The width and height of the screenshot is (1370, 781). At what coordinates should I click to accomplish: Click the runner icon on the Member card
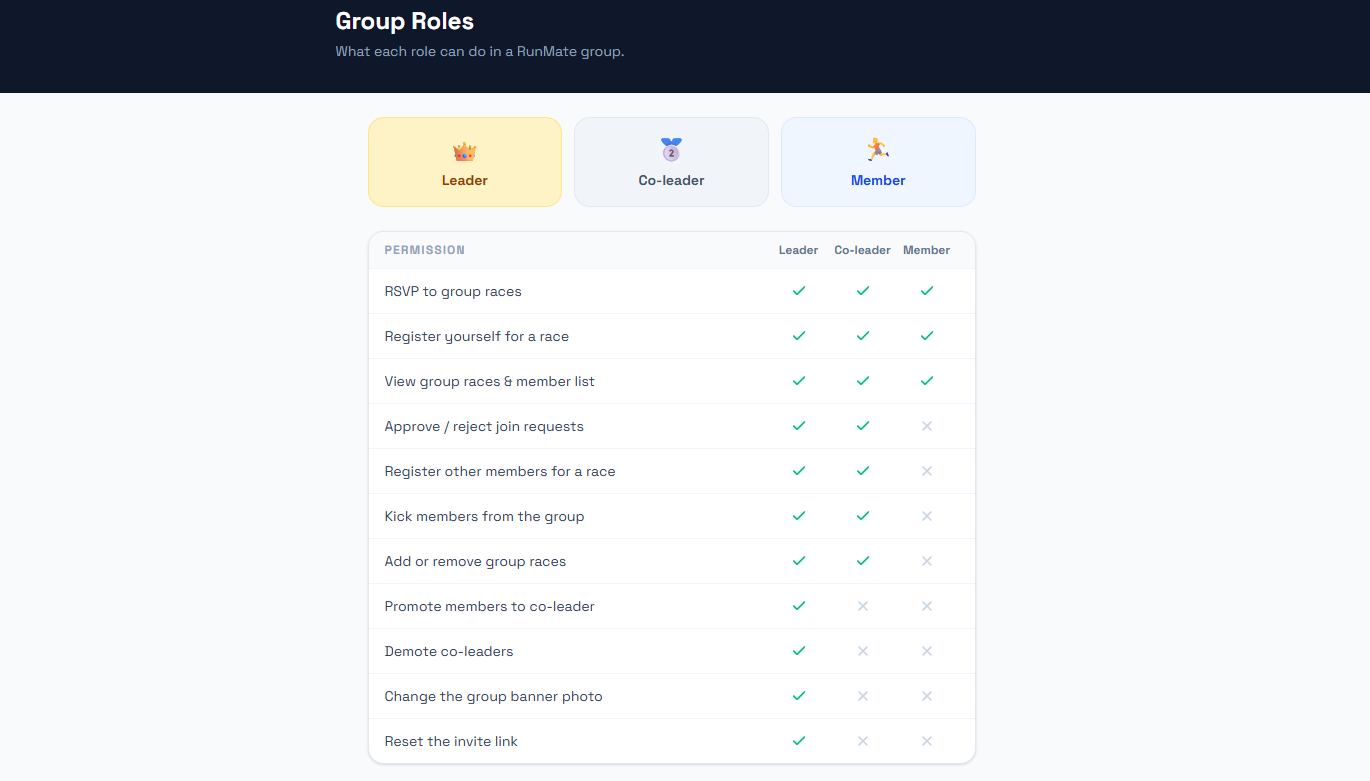tap(877, 151)
